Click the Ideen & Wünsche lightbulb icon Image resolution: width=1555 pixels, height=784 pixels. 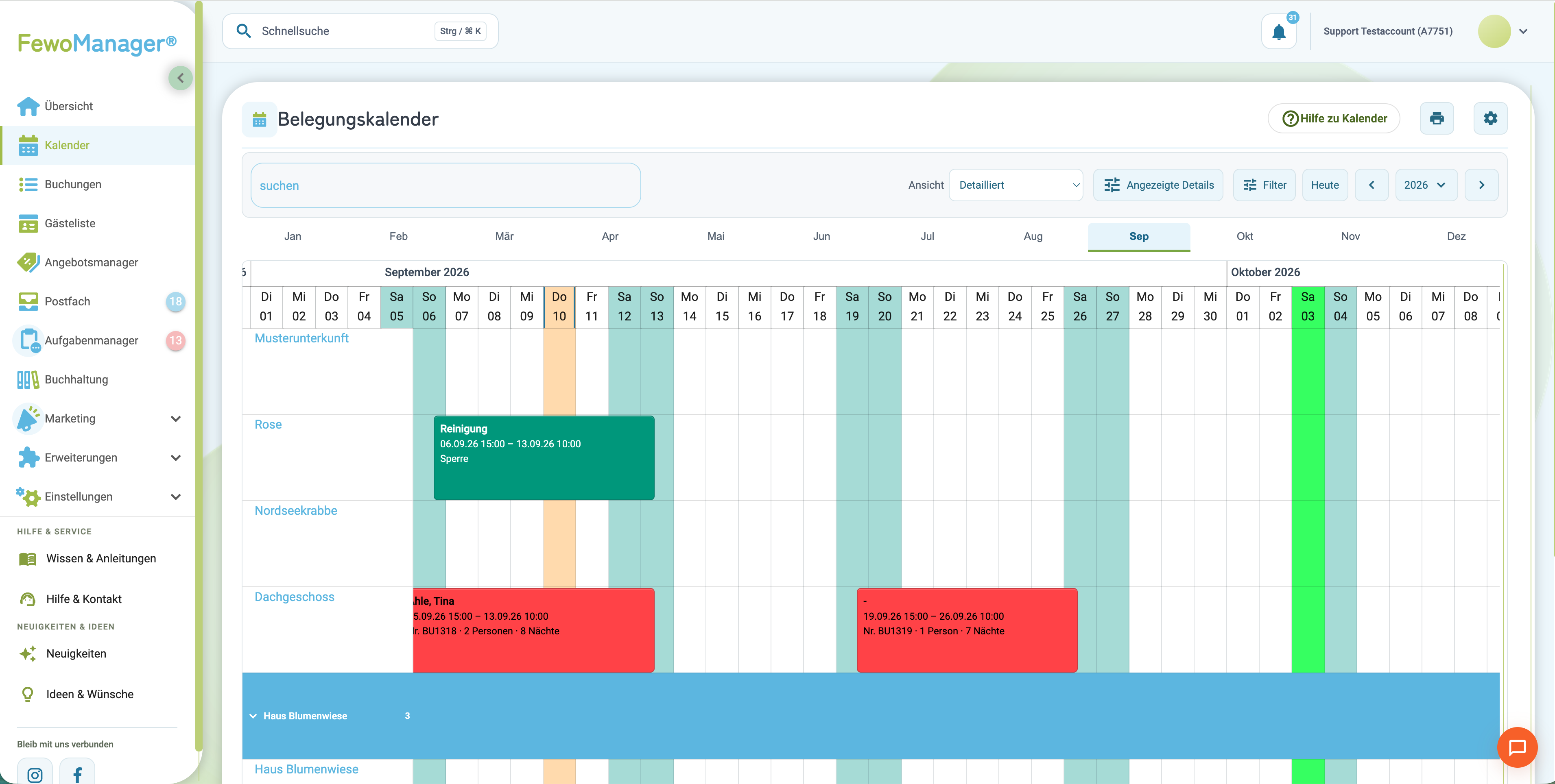pos(28,694)
